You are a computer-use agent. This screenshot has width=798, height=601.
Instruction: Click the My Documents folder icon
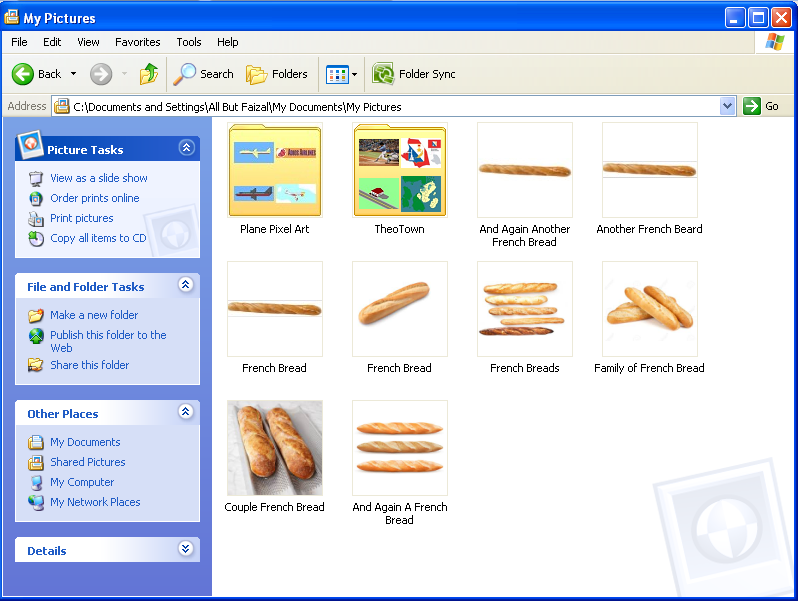coord(36,442)
